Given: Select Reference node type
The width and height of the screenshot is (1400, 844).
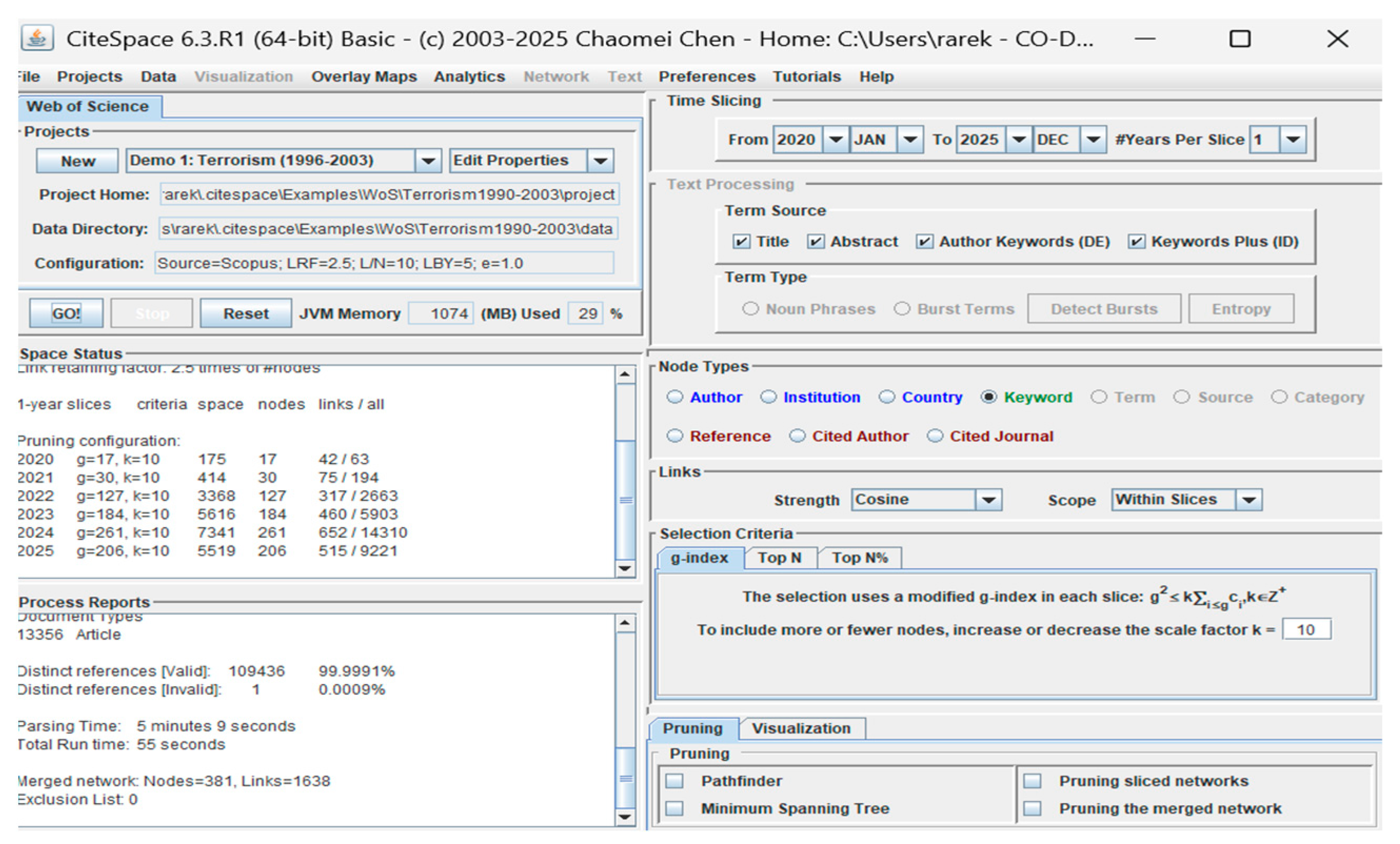Looking at the screenshot, I should 674,436.
